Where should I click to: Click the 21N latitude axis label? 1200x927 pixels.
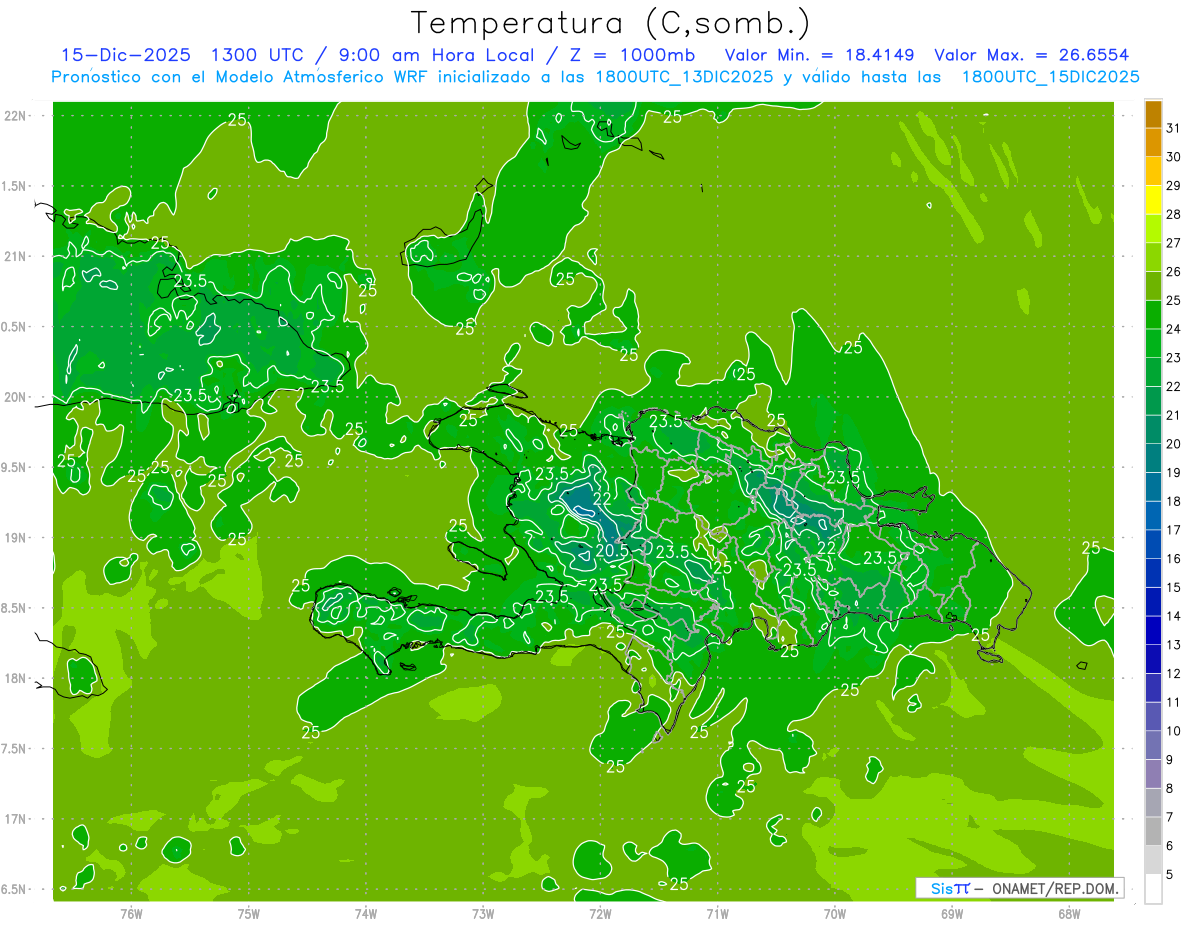[15, 256]
